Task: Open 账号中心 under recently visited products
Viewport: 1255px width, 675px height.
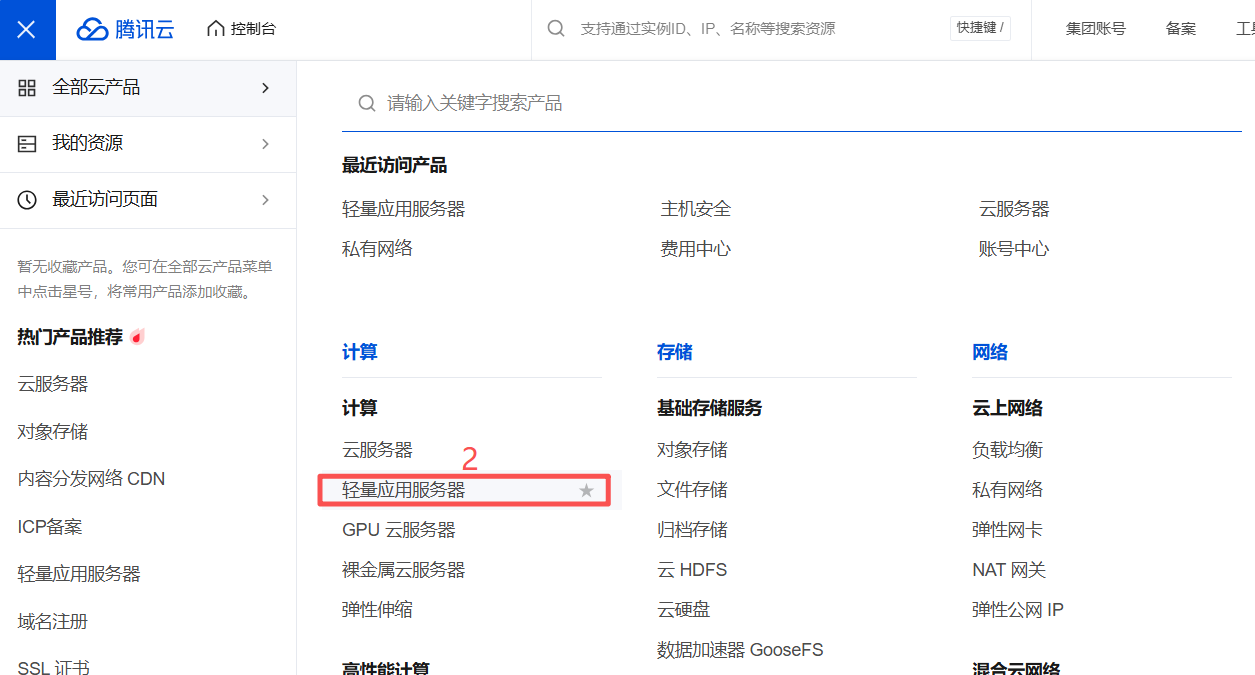Action: (x=1014, y=249)
